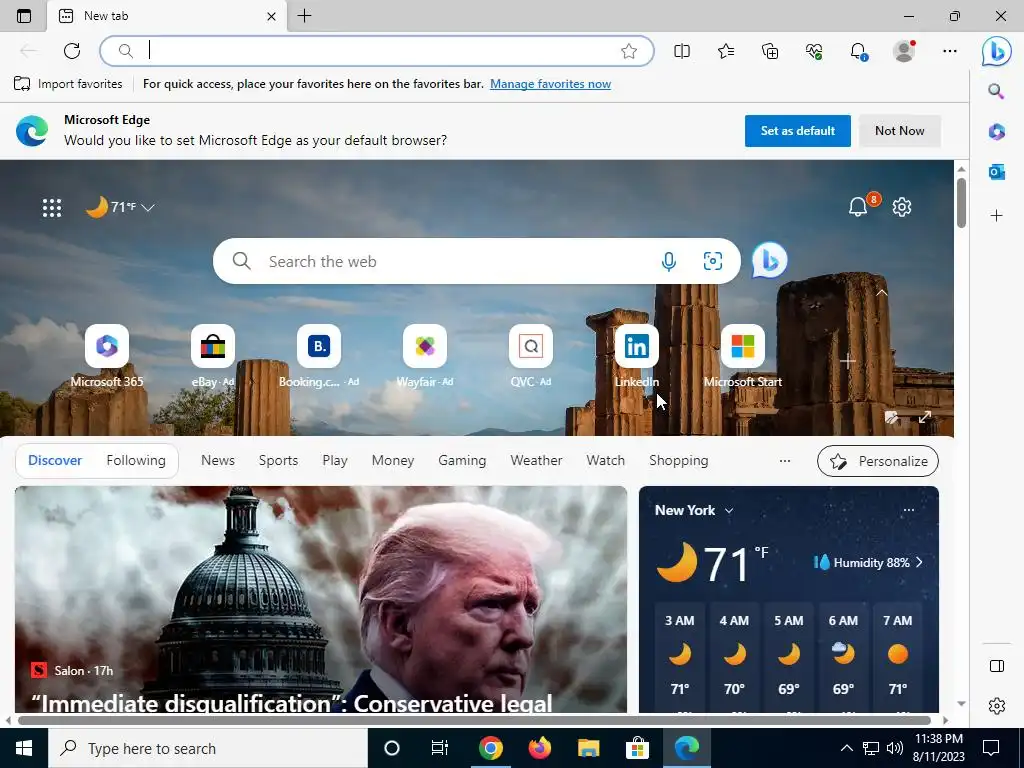
Task: Click Manage favorites now link
Action: tap(551, 84)
